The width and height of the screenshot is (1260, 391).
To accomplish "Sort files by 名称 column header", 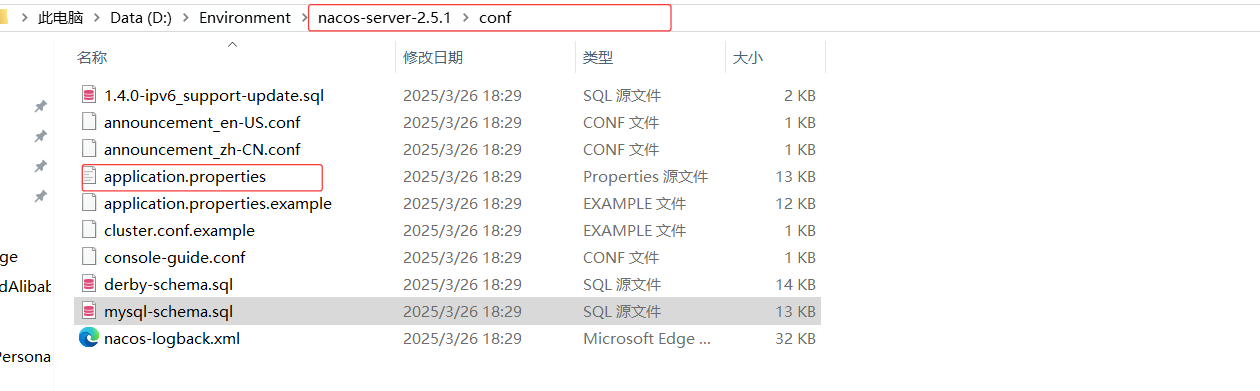I will coord(92,58).
